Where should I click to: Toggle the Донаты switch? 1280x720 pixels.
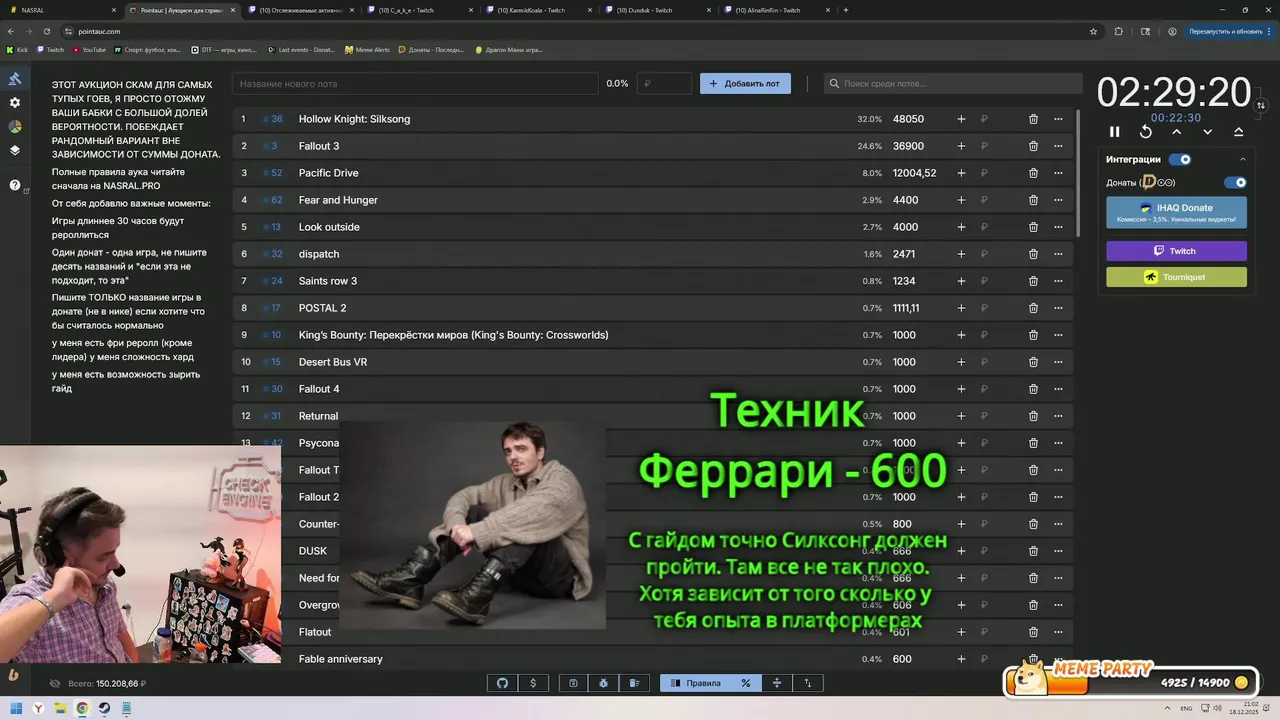tap(1236, 182)
